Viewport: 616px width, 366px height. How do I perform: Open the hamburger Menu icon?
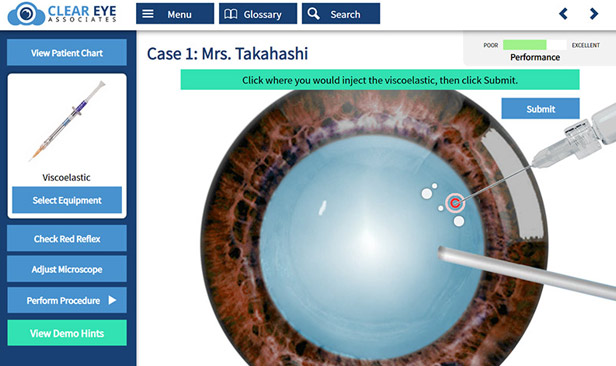pos(148,14)
